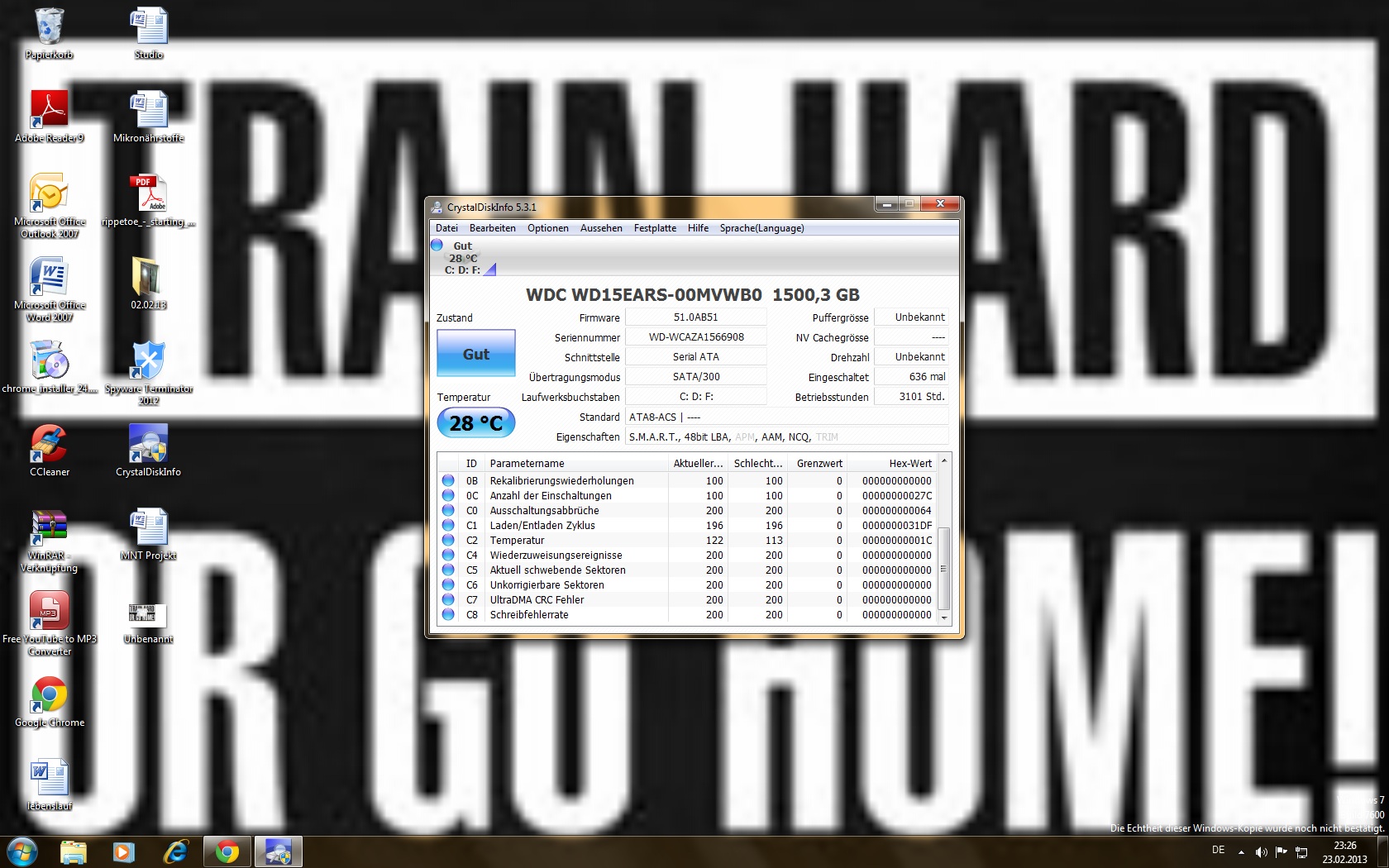Select the chrome_installer desktop icon
This screenshot has width=1389, height=868.
(50, 367)
